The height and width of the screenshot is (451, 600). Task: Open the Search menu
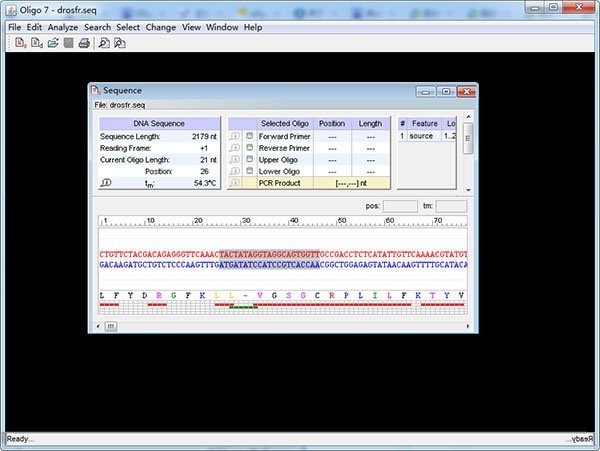click(x=97, y=27)
